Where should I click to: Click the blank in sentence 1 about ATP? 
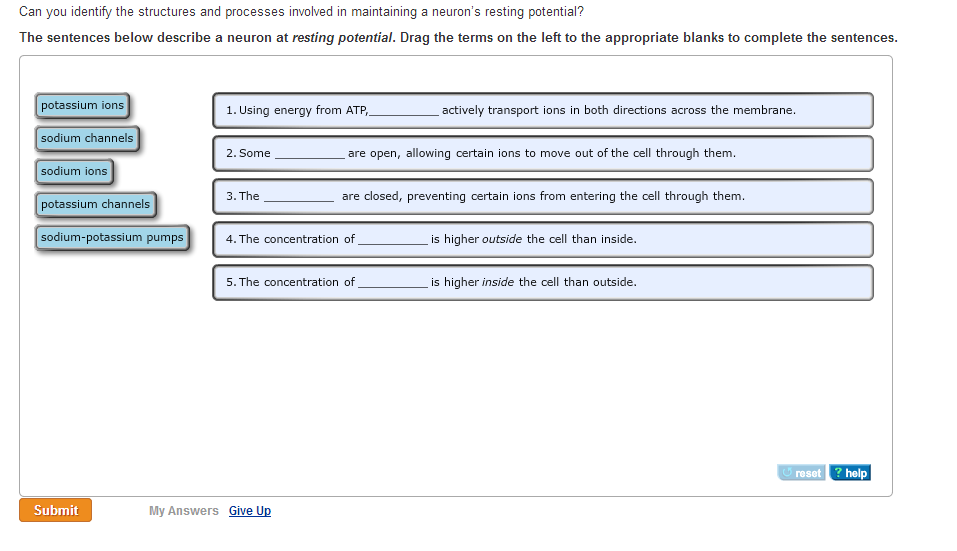coord(404,111)
